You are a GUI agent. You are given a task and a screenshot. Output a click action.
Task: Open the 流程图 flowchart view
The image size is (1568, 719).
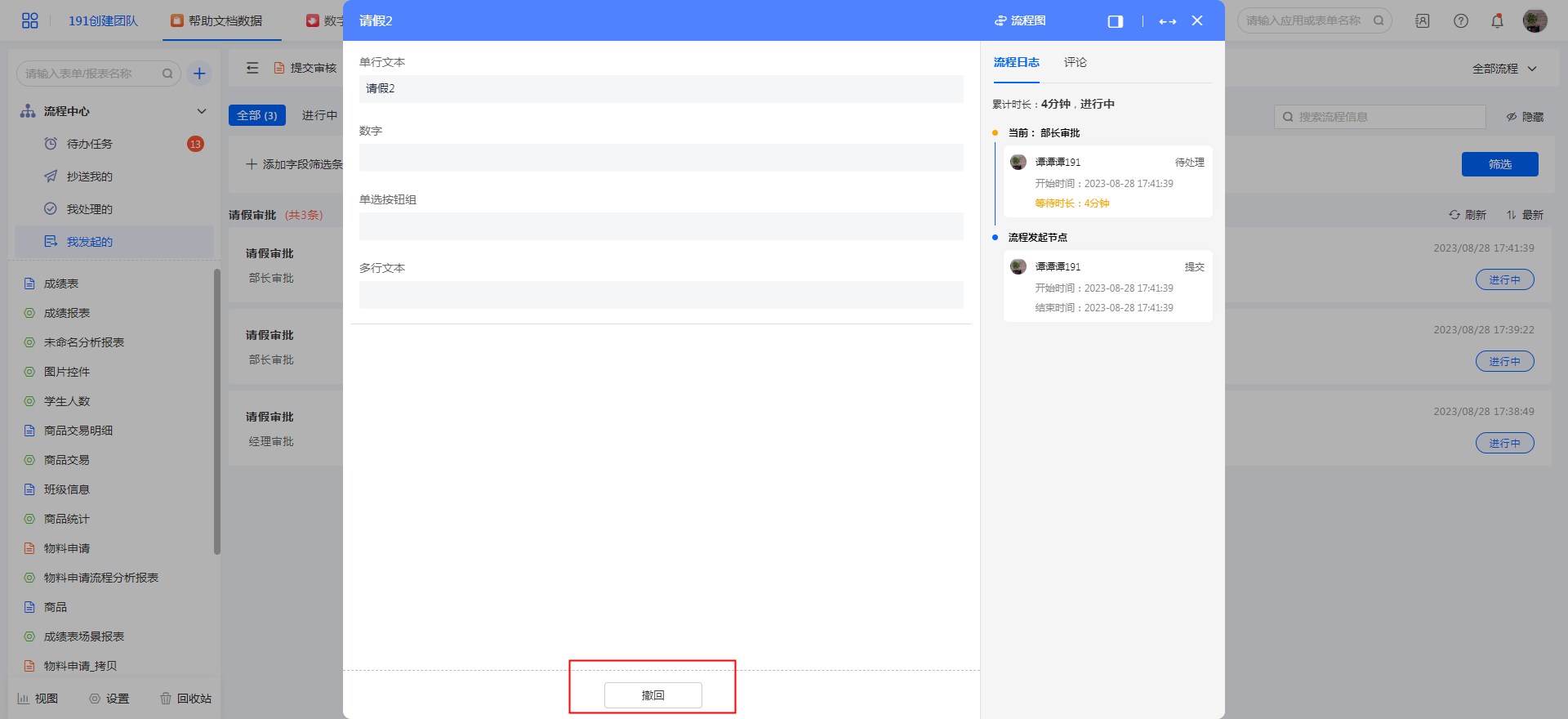coord(1020,20)
